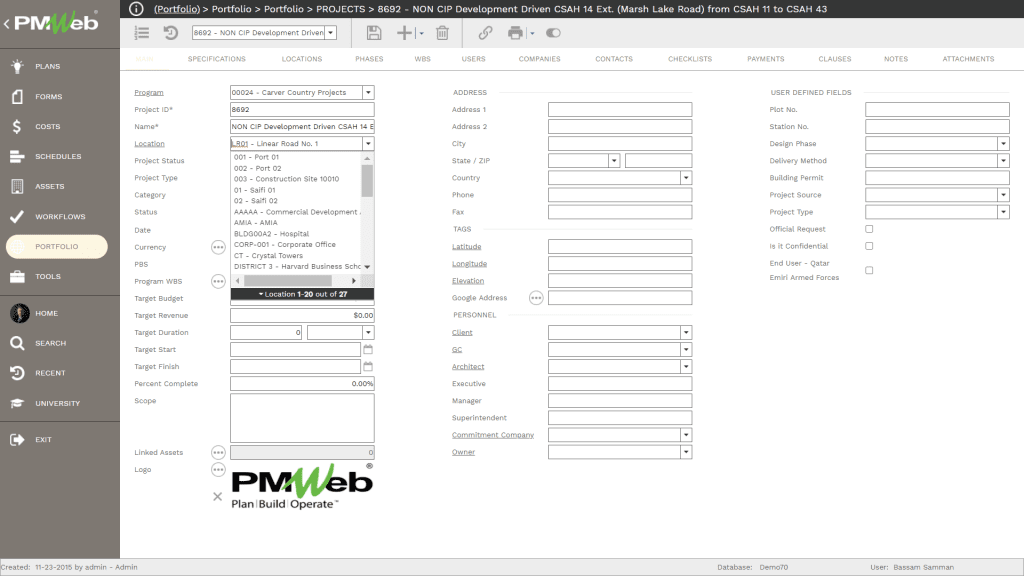This screenshot has width=1024, height=576.
Task: Check the Is it Confidential checkbox
Action: [869, 246]
